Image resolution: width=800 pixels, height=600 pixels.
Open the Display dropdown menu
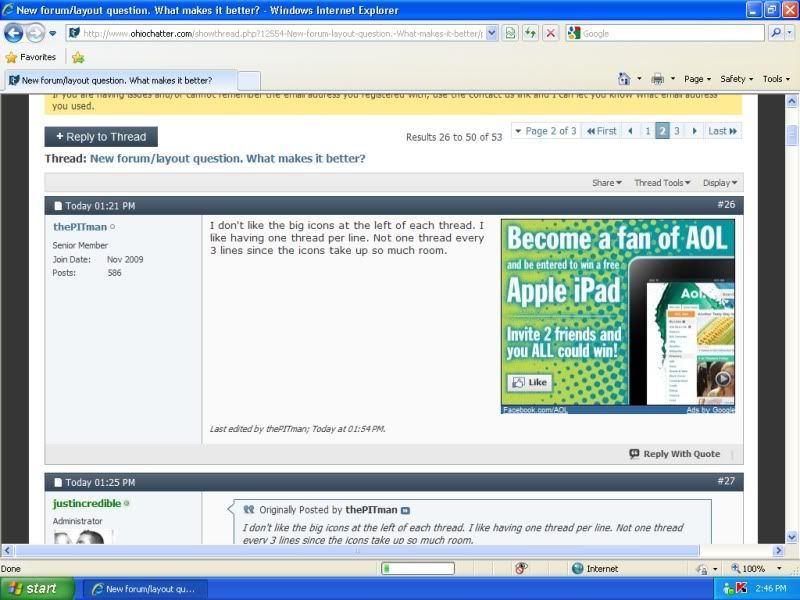(x=720, y=183)
